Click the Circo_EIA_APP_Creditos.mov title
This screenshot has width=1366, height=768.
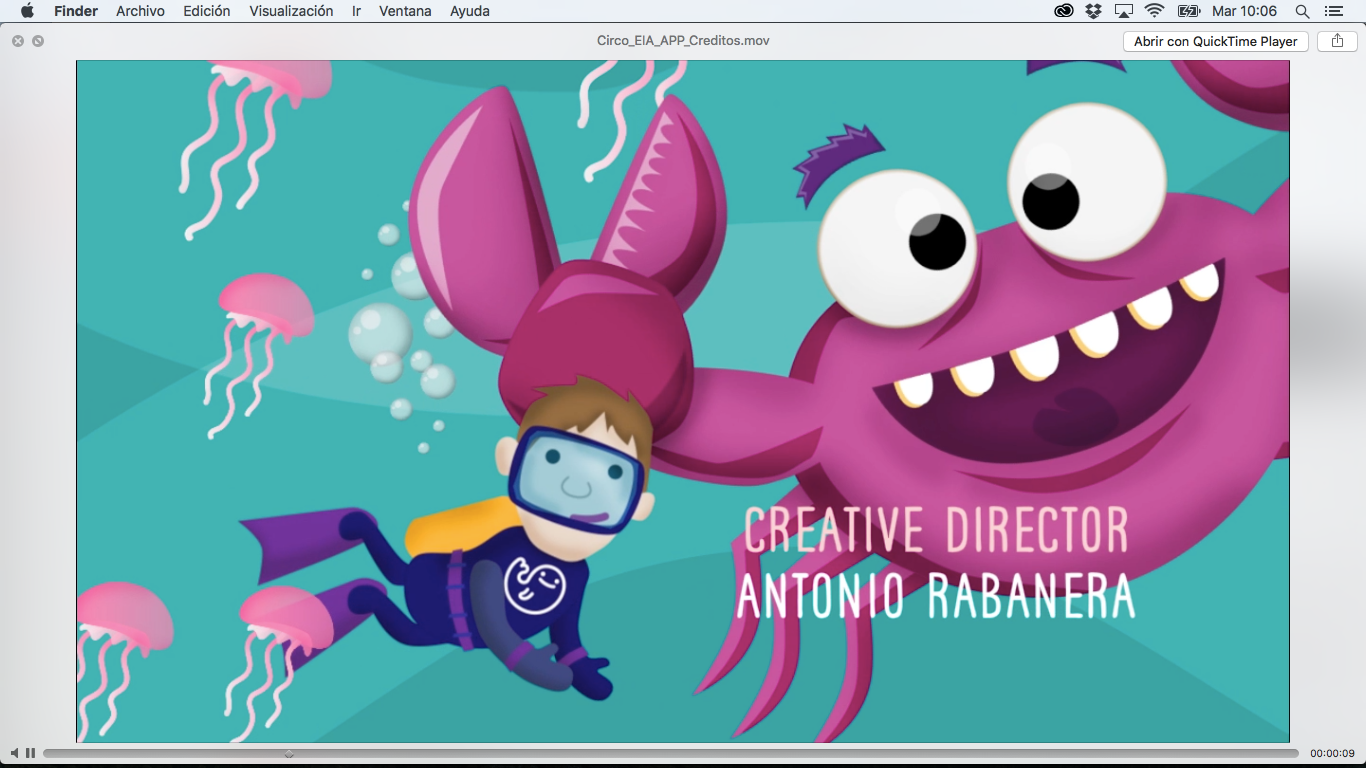point(683,41)
